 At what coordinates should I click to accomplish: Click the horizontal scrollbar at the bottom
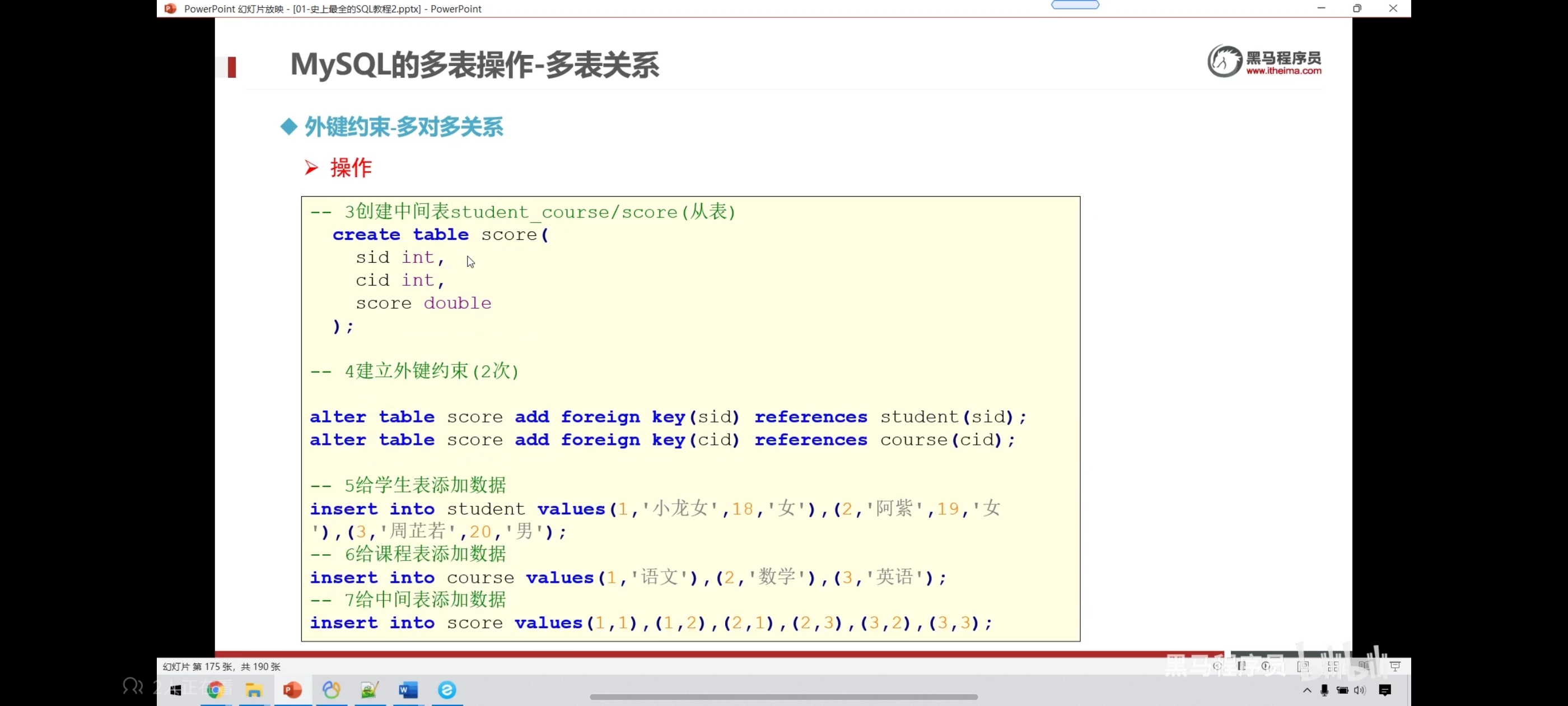[x=783, y=697]
